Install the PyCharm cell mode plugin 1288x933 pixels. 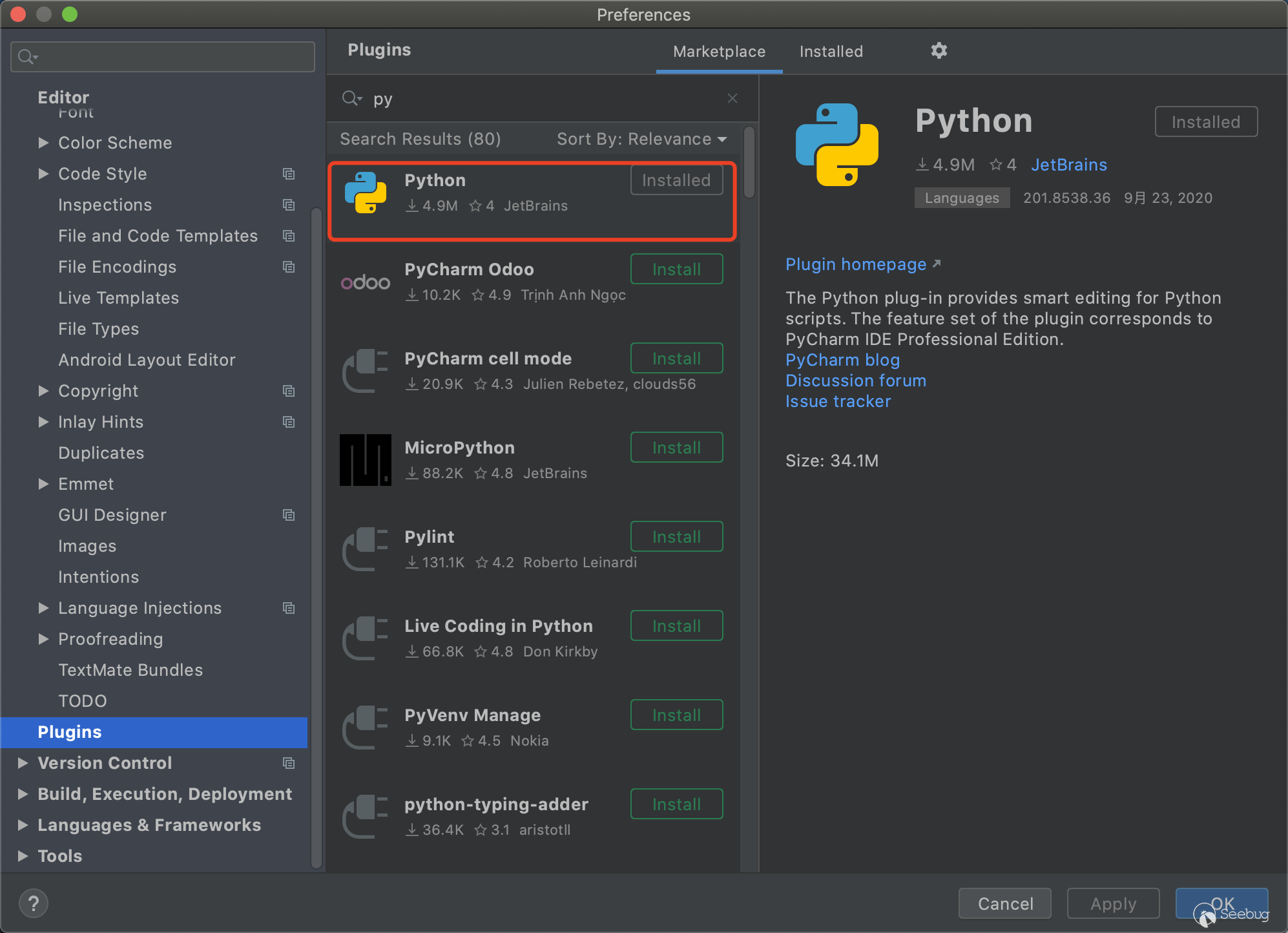click(x=676, y=359)
